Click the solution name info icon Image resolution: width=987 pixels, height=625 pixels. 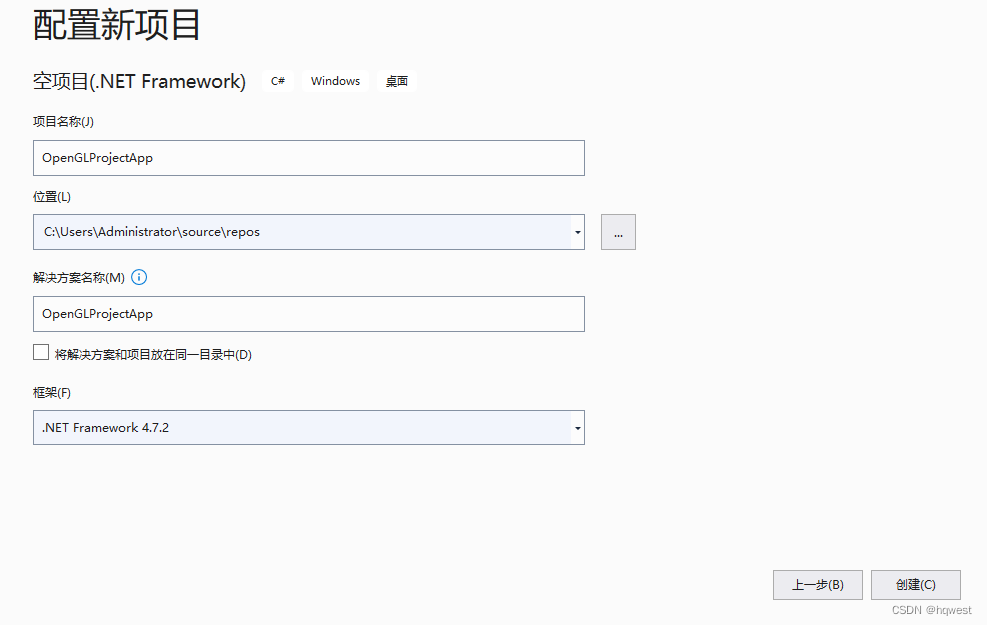click(139, 277)
